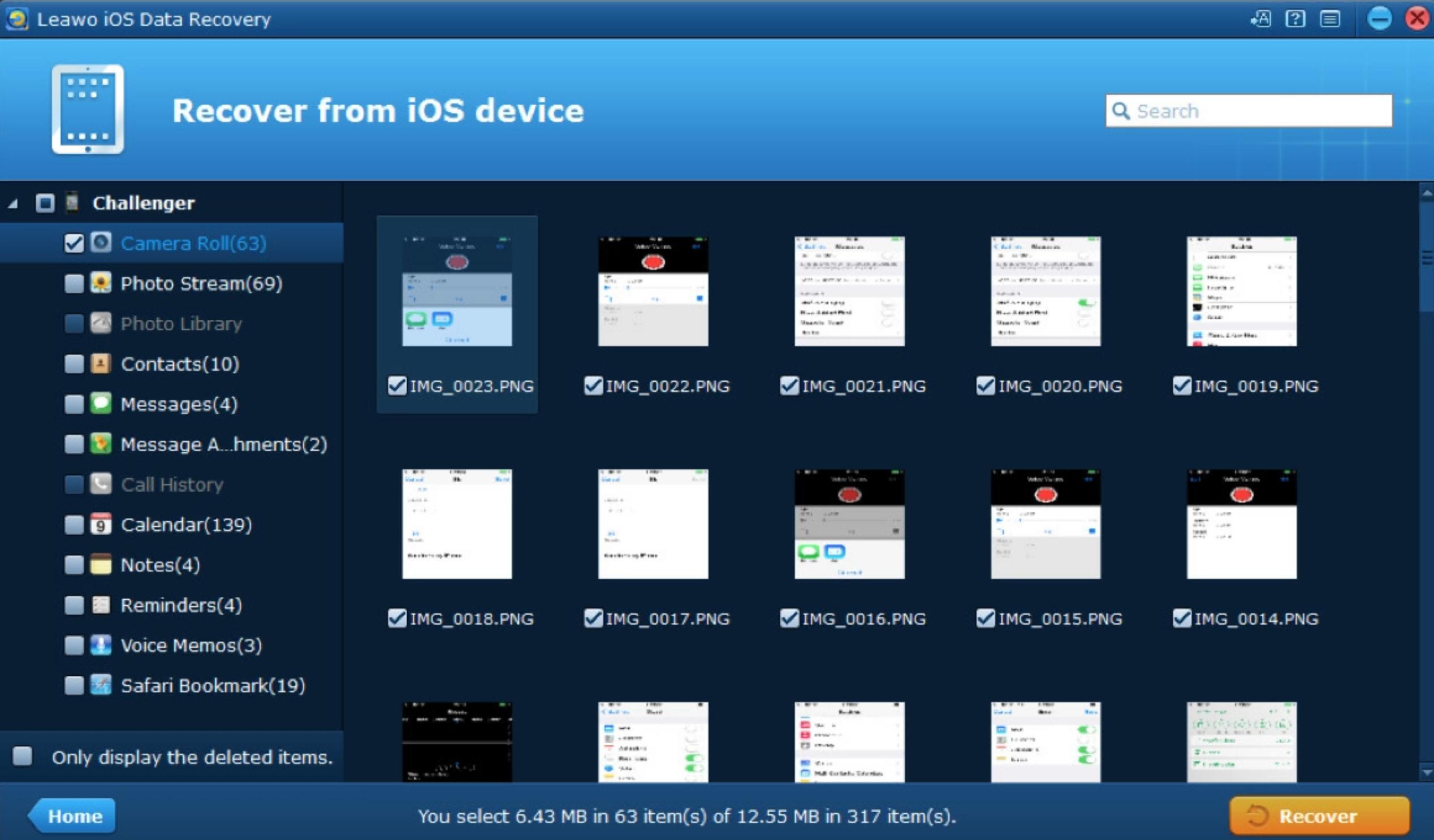Tick the Notes(4) checkbox
Image resolution: width=1434 pixels, height=840 pixels.
(x=74, y=565)
